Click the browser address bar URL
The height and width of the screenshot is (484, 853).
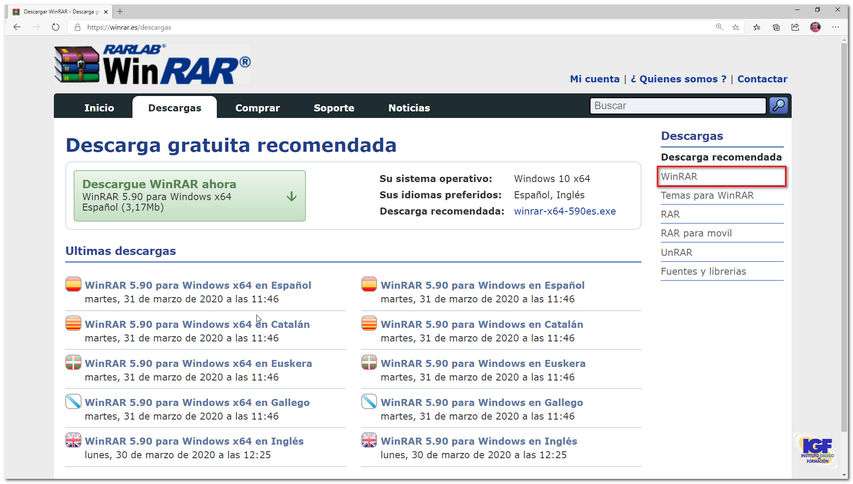[x=129, y=27]
